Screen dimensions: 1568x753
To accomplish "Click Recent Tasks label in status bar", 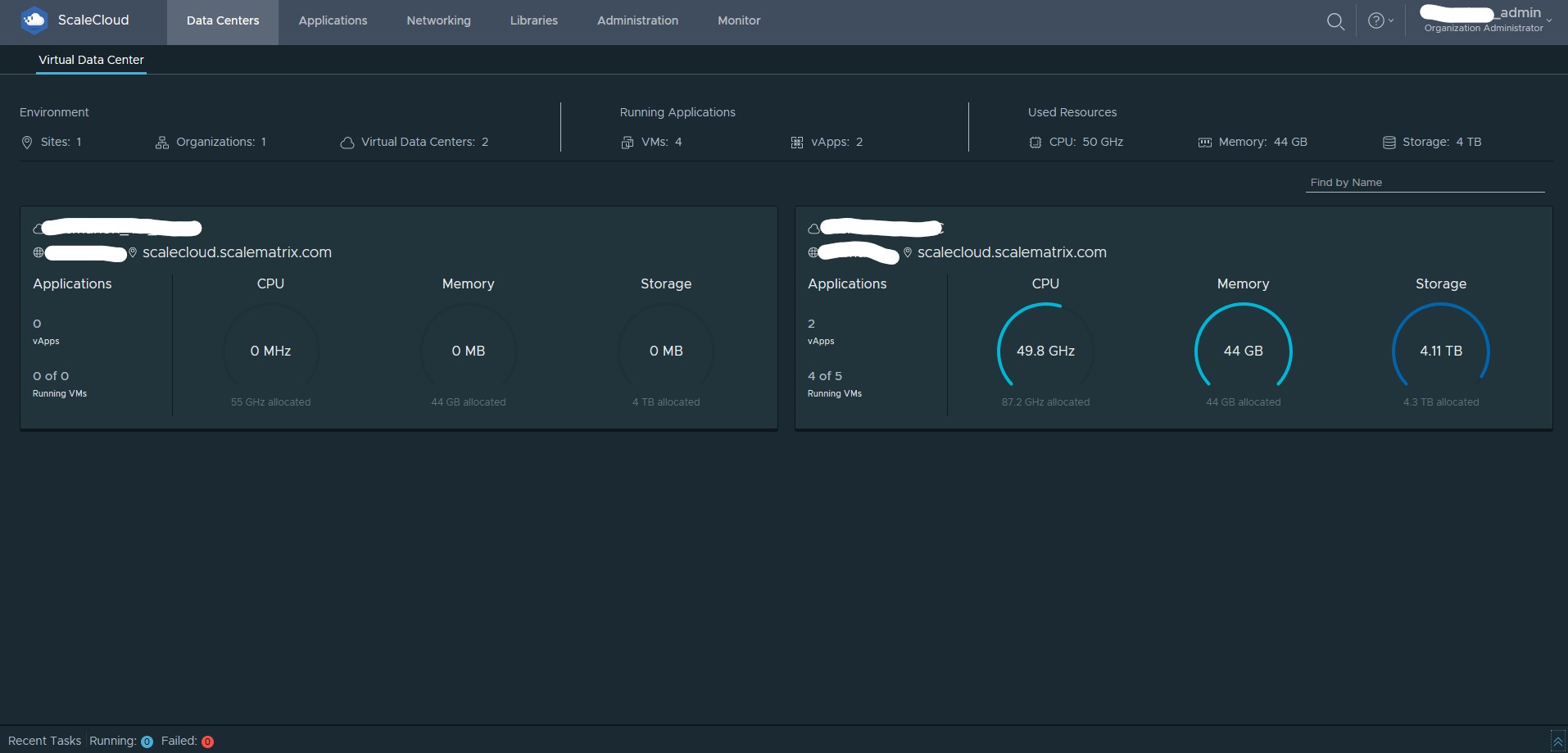I will pos(44,742).
